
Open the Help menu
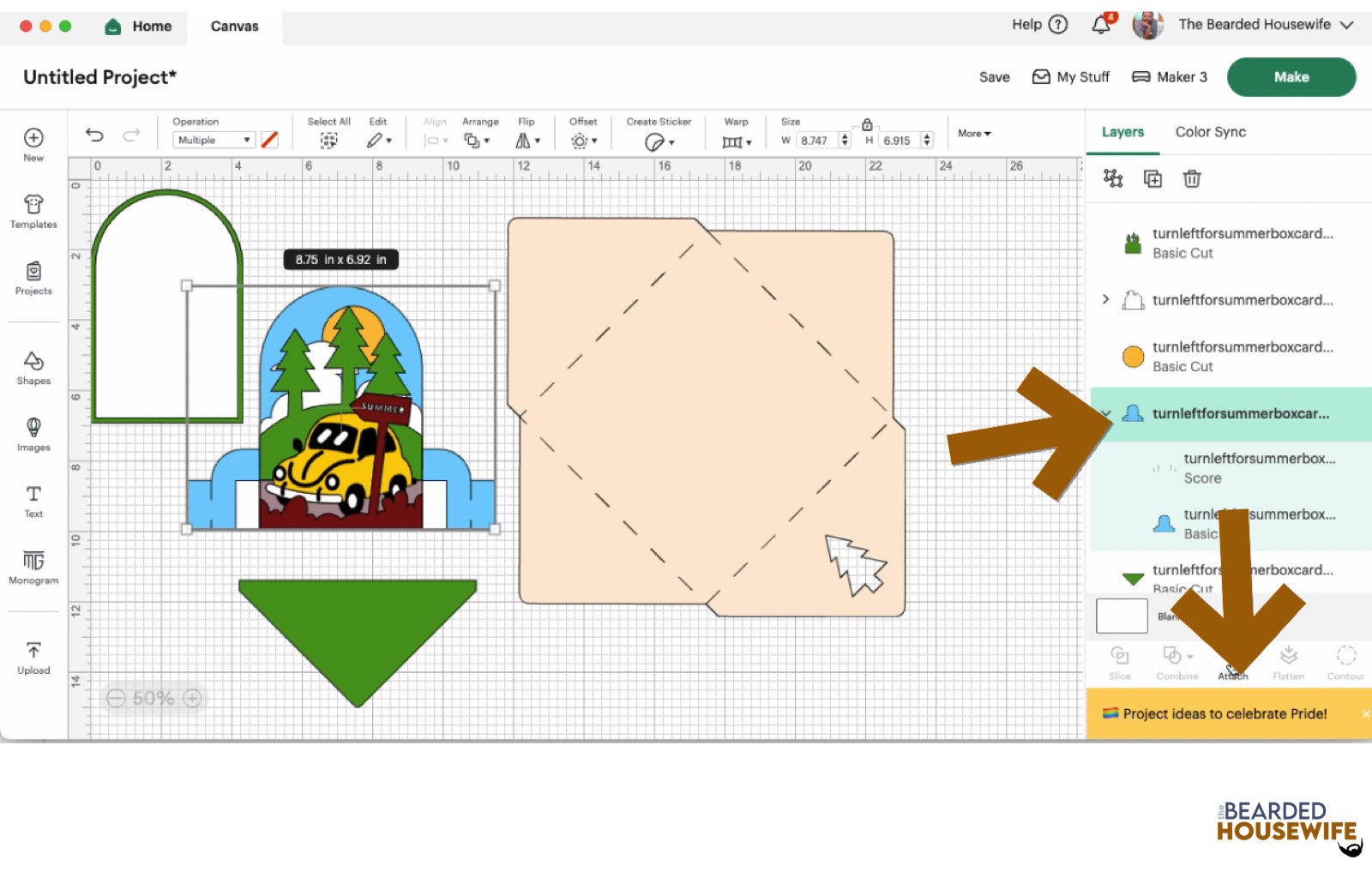tap(1039, 24)
